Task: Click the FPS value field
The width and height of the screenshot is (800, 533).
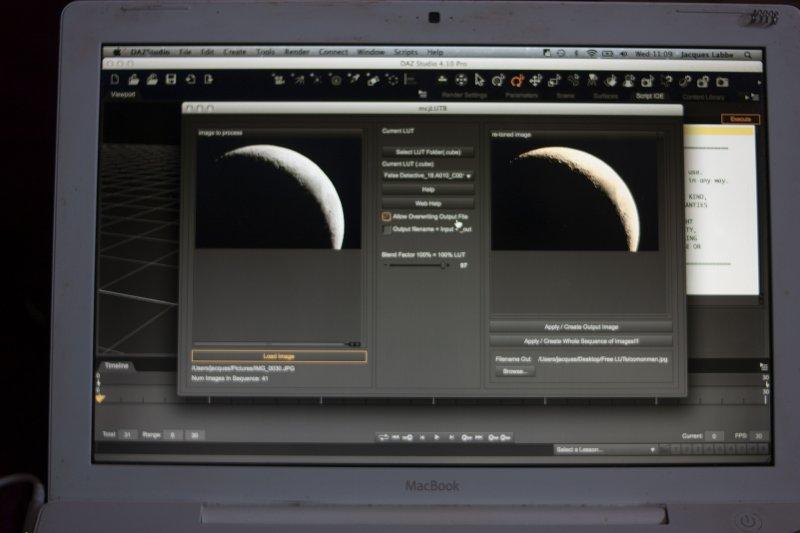Action: [759, 436]
